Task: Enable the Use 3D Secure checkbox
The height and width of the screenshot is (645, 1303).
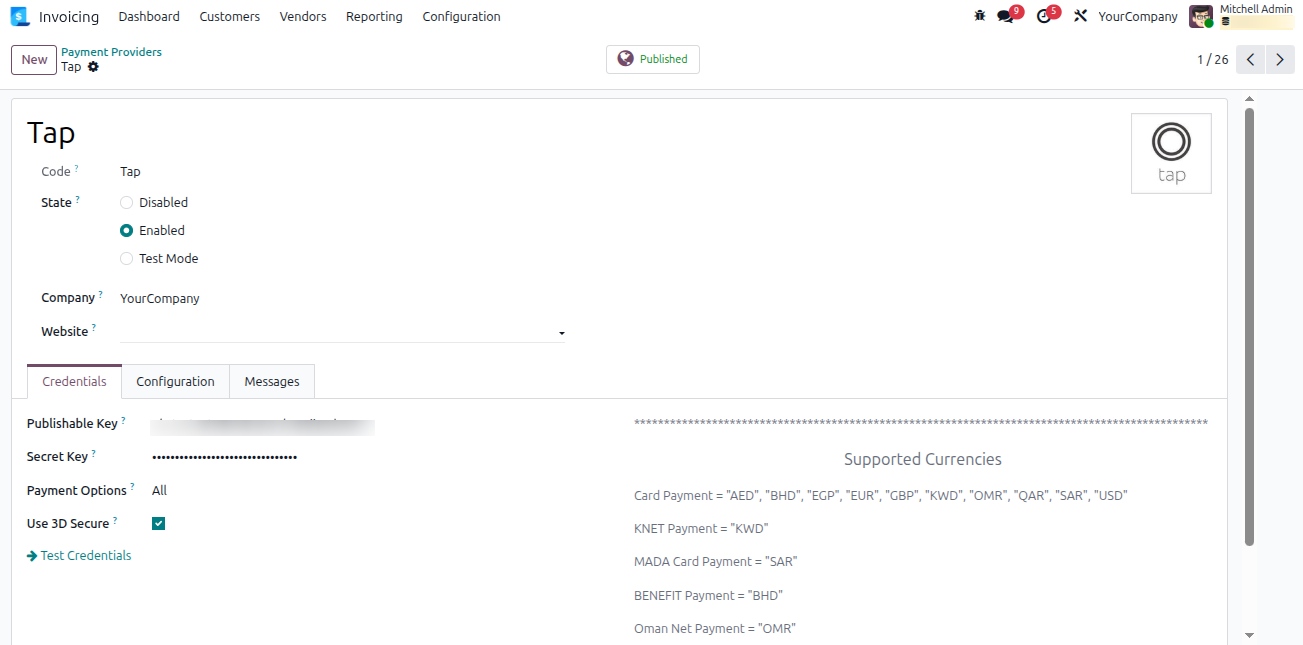Action: click(158, 522)
